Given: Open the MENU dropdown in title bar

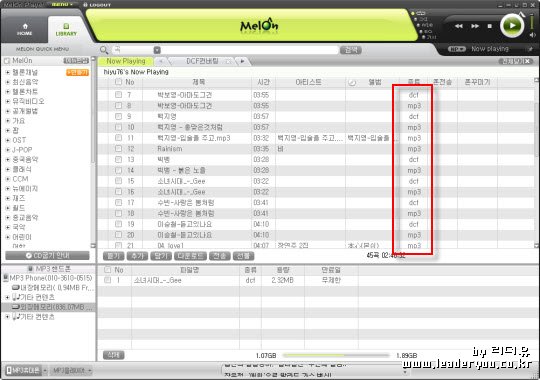Looking at the screenshot, I should (x=62, y=4).
